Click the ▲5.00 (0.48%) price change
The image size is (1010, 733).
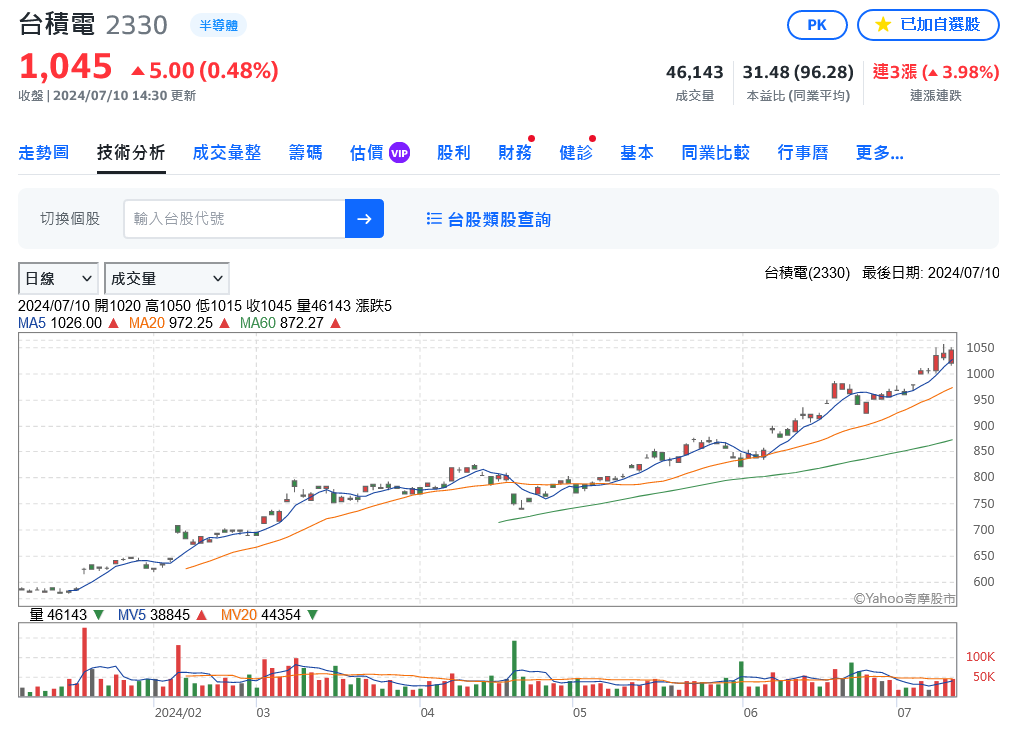click(205, 70)
